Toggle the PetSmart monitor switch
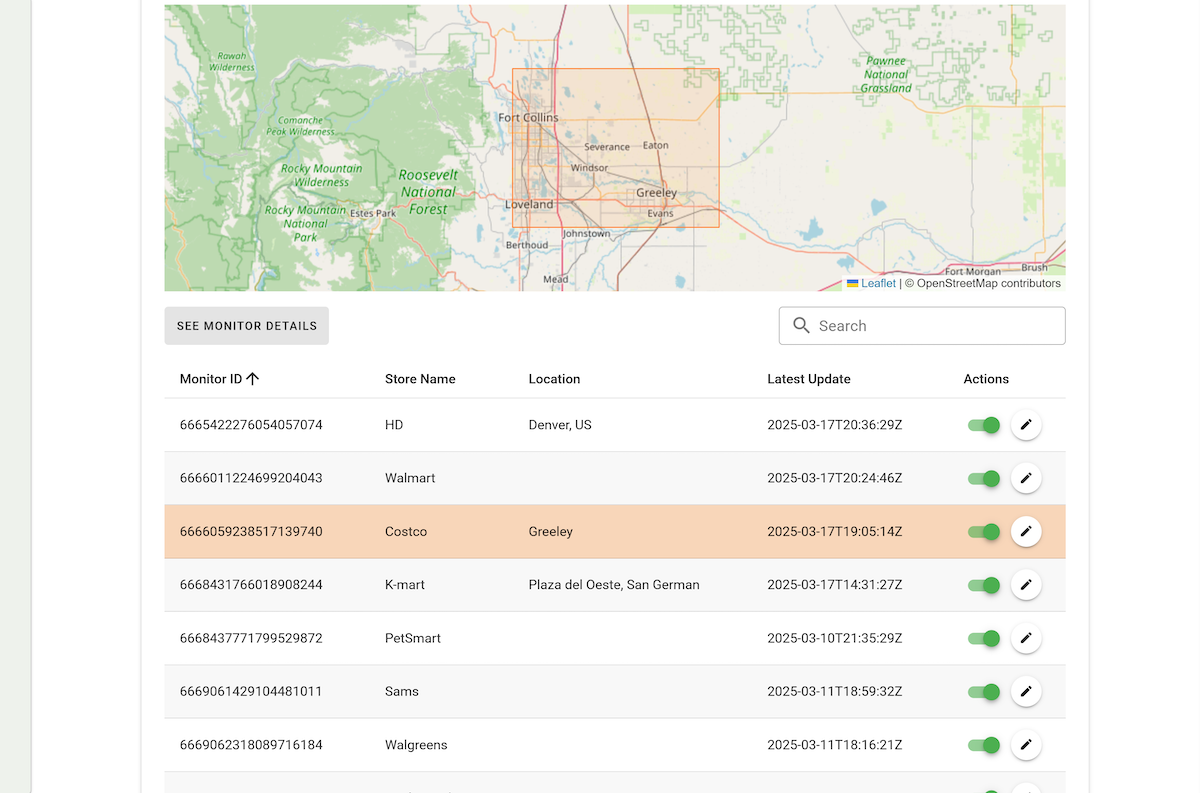1200x793 pixels. 984,638
